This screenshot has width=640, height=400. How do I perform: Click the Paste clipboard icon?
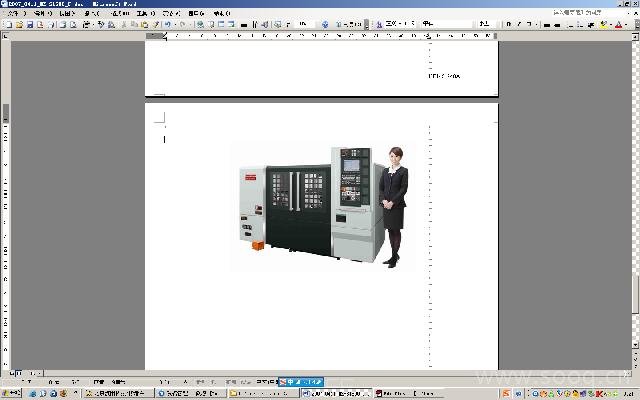tap(144, 24)
